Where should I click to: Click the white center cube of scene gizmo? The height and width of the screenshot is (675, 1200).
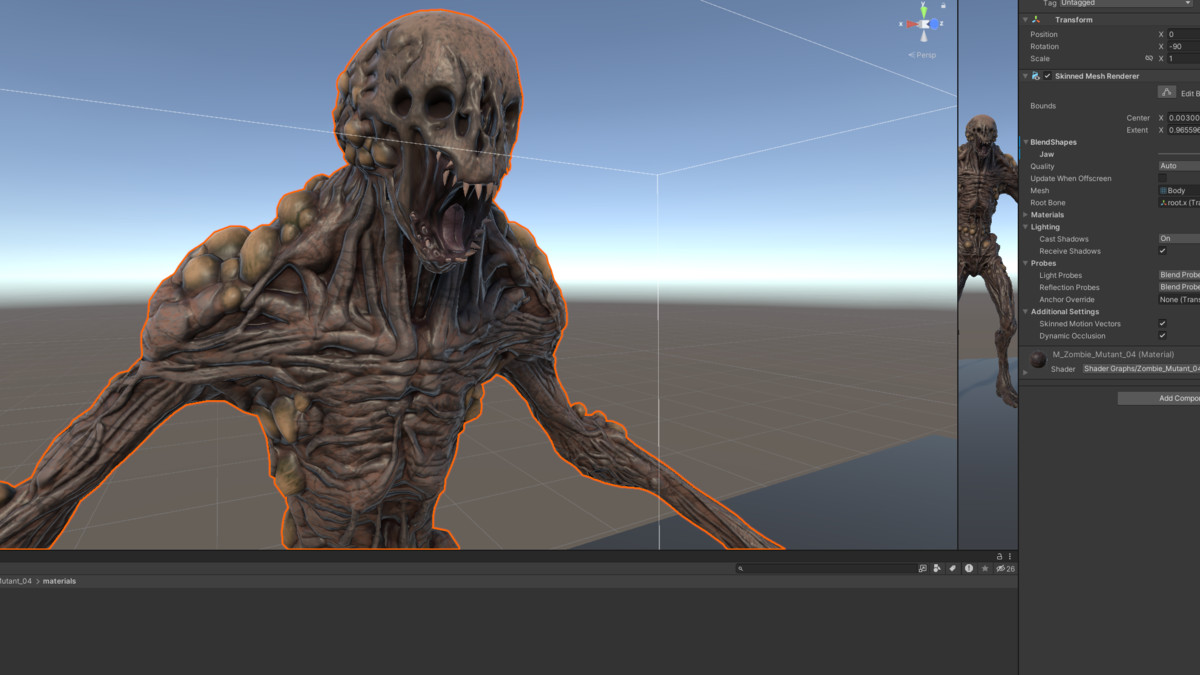point(925,24)
